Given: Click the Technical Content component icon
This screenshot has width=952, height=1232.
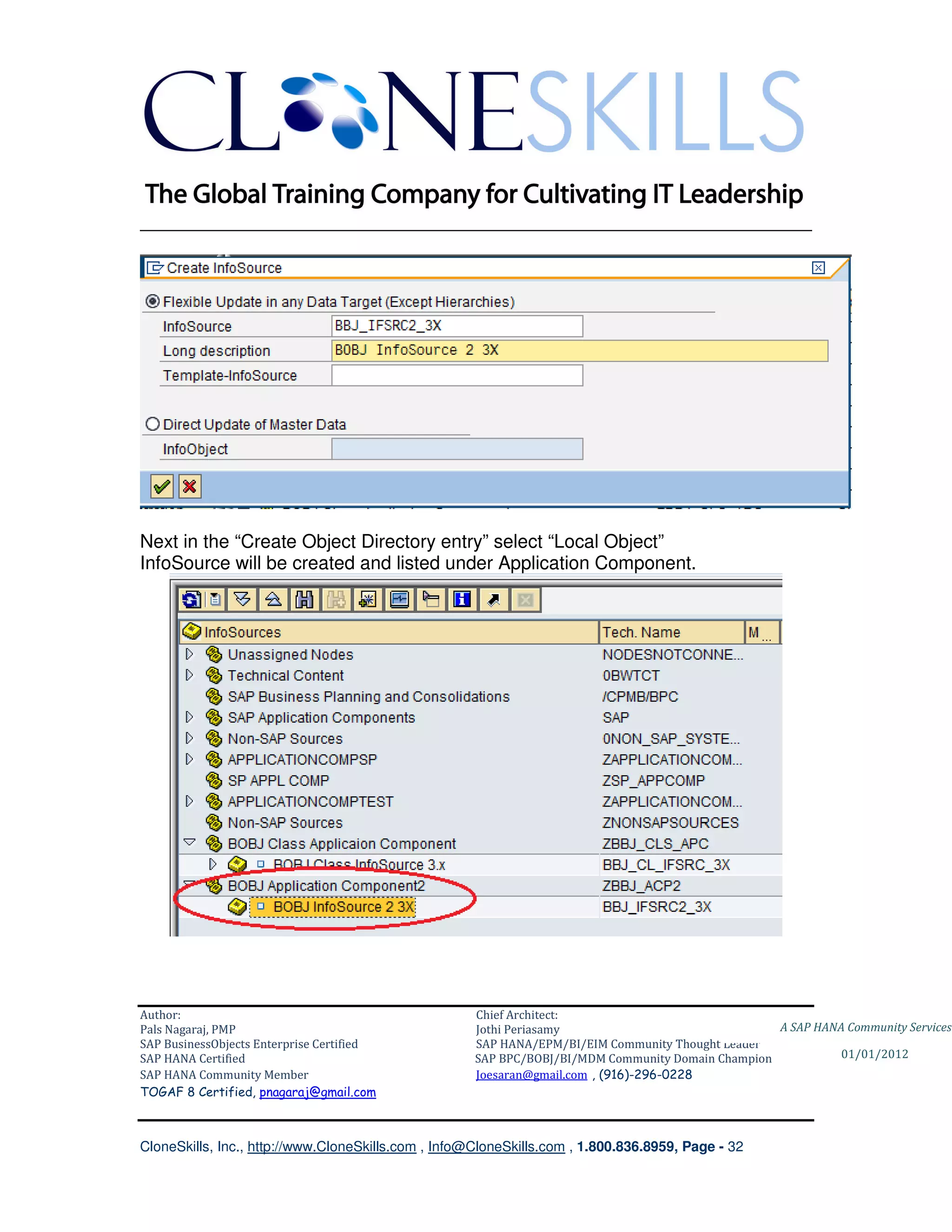Looking at the screenshot, I should coord(214,675).
